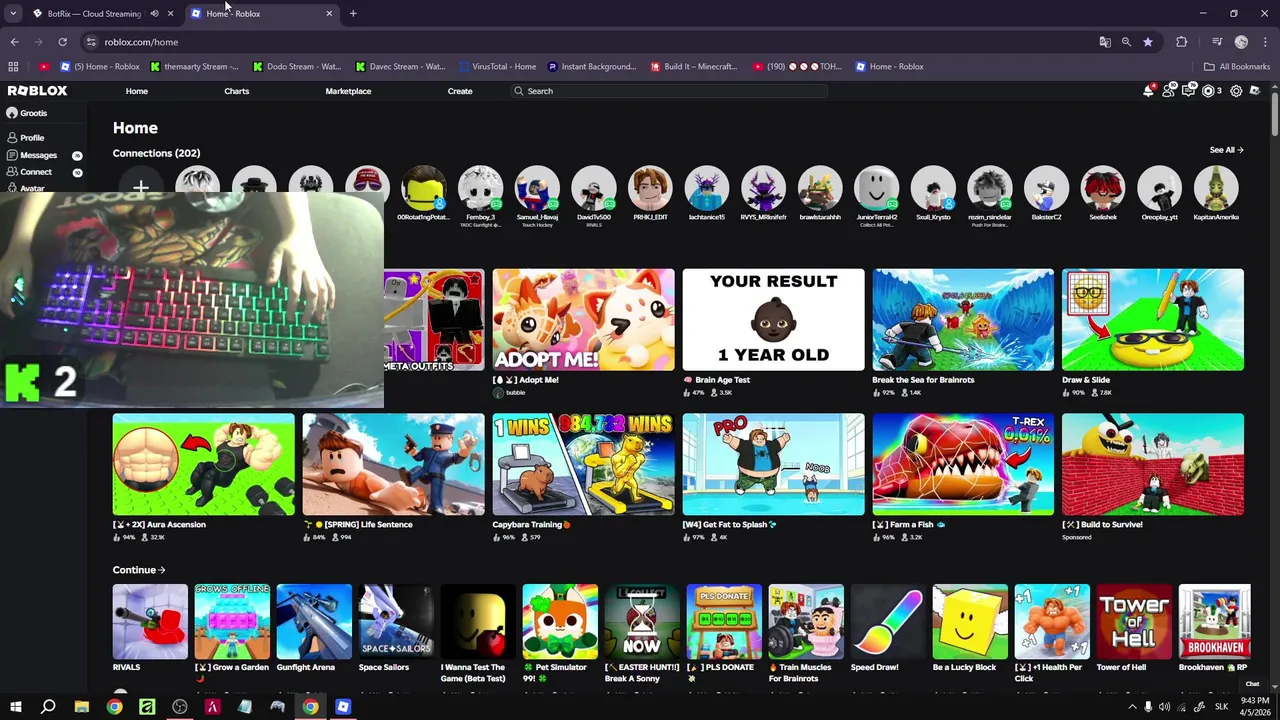The width and height of the screenshot is (1280, 720).
Task: Open Roblox messages chat icon with 76 badge
Action: click(x=1188, y=91)
